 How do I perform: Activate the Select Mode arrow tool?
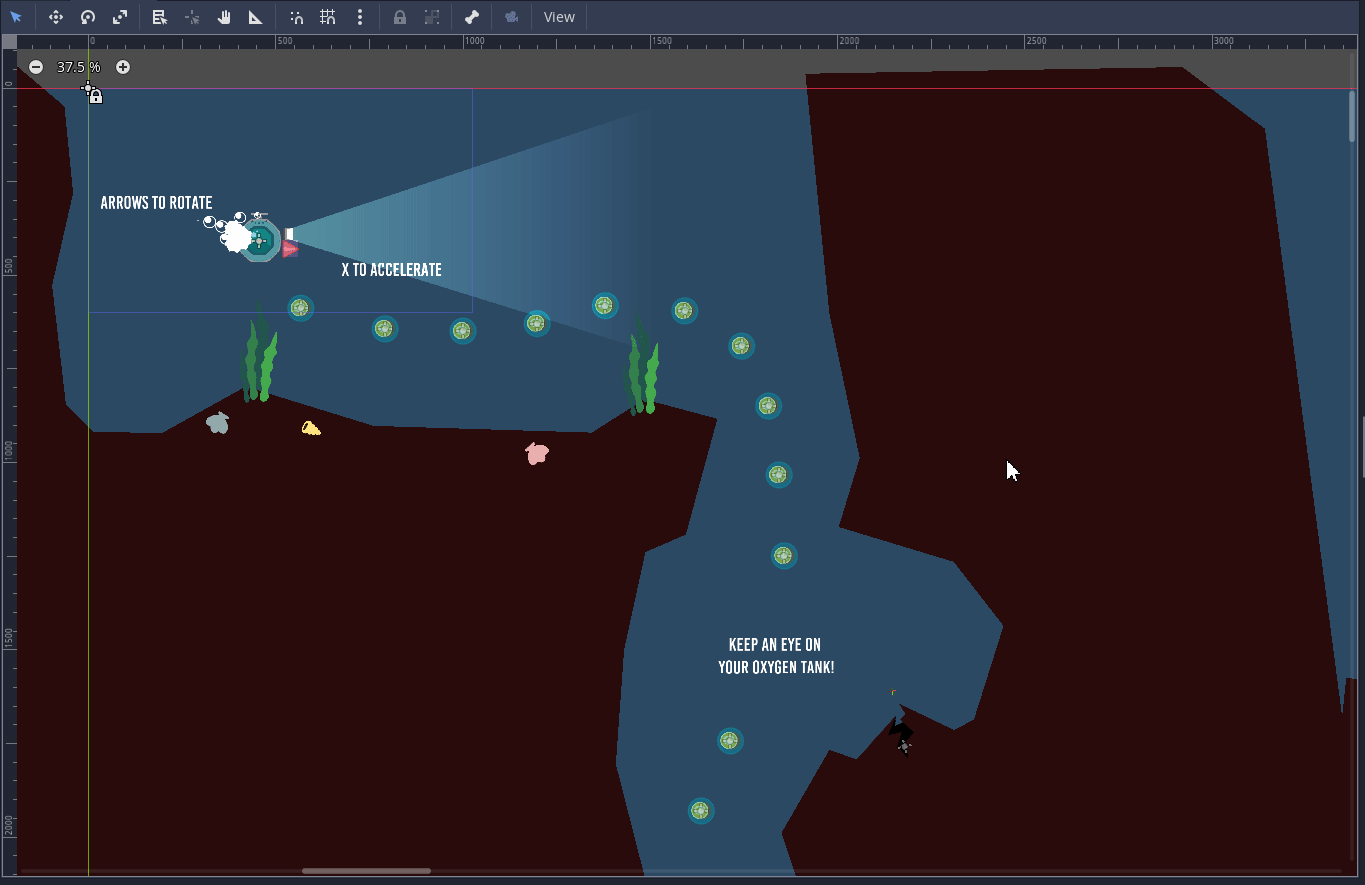tap(16, 17)
